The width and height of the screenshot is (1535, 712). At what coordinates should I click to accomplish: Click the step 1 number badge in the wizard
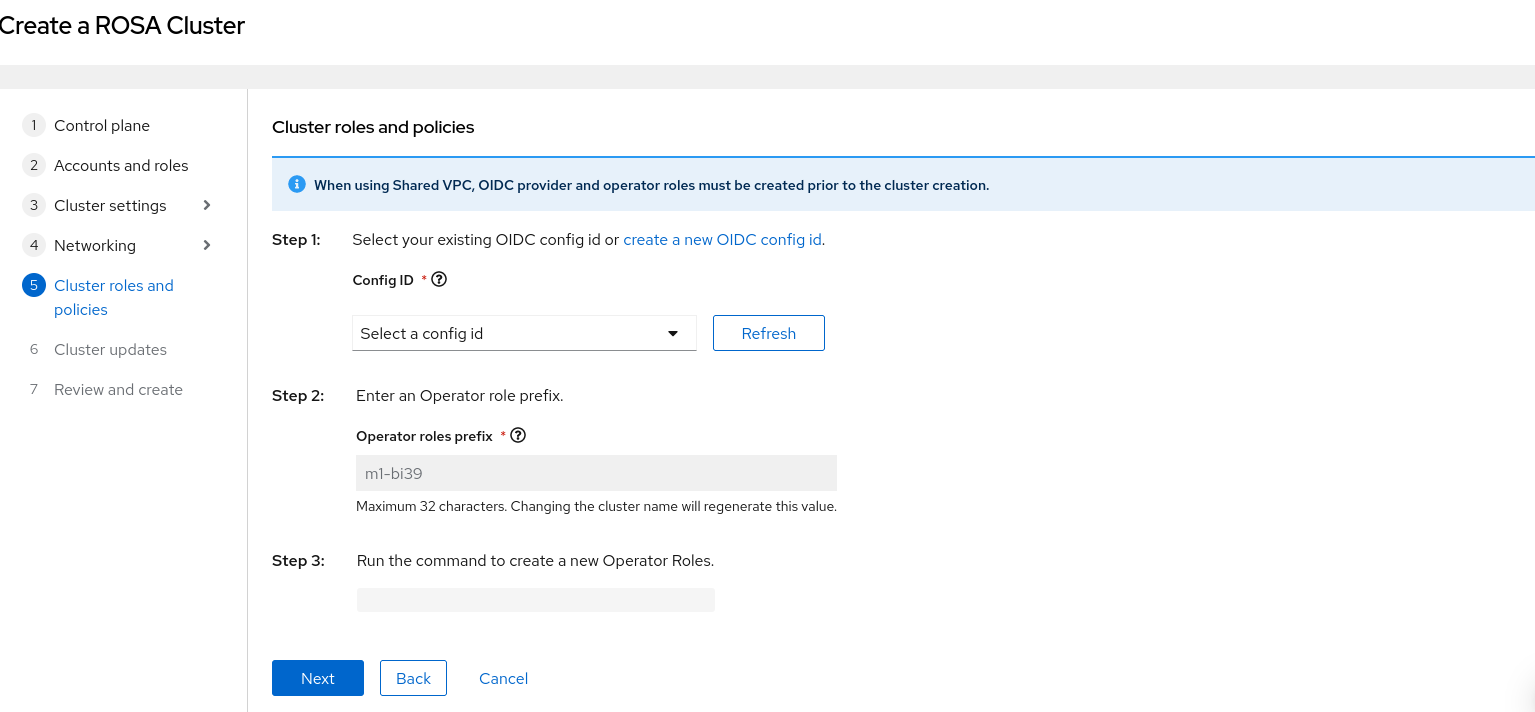click(33, 126)
